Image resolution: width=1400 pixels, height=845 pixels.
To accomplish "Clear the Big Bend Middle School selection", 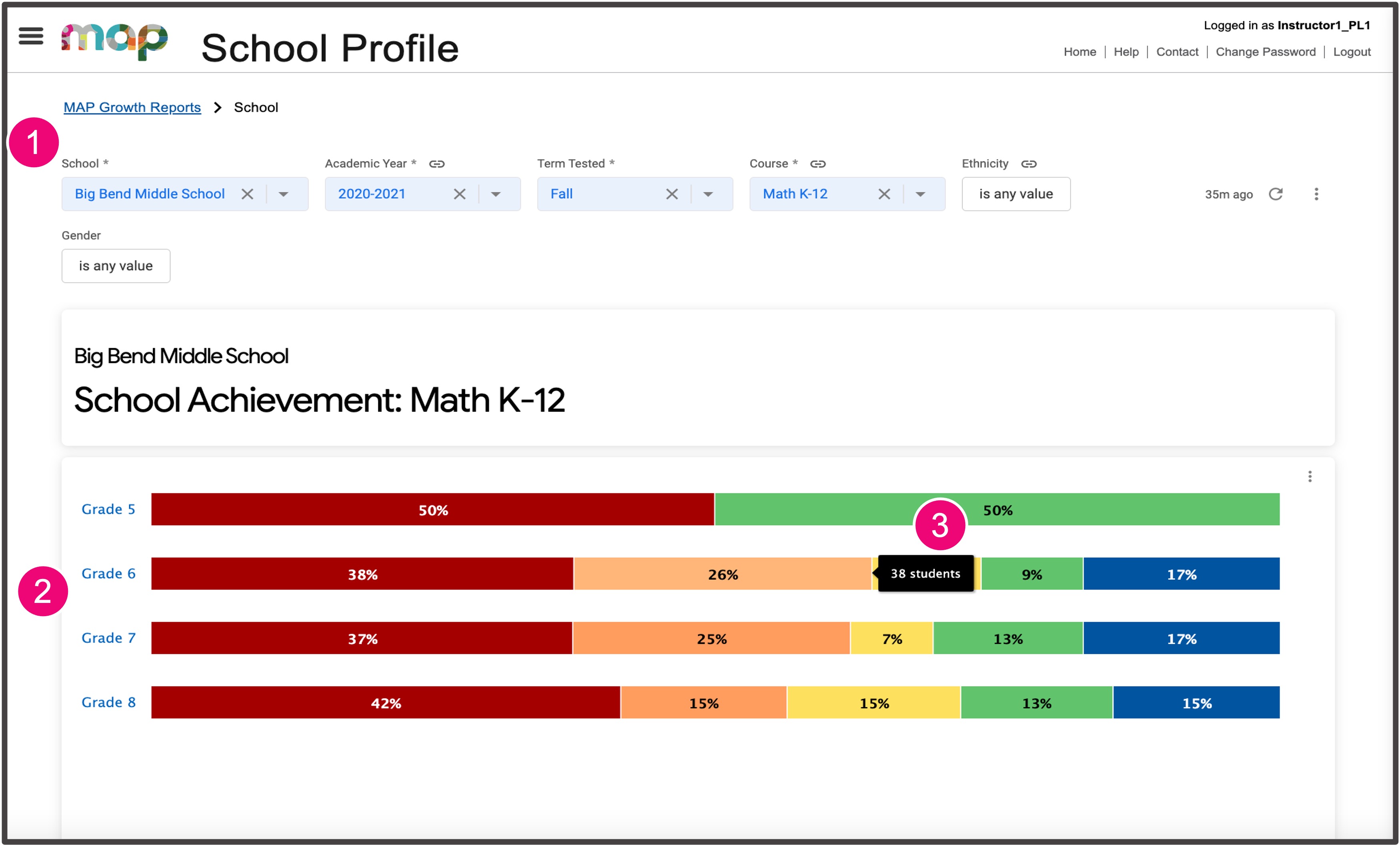I will 247,194.
